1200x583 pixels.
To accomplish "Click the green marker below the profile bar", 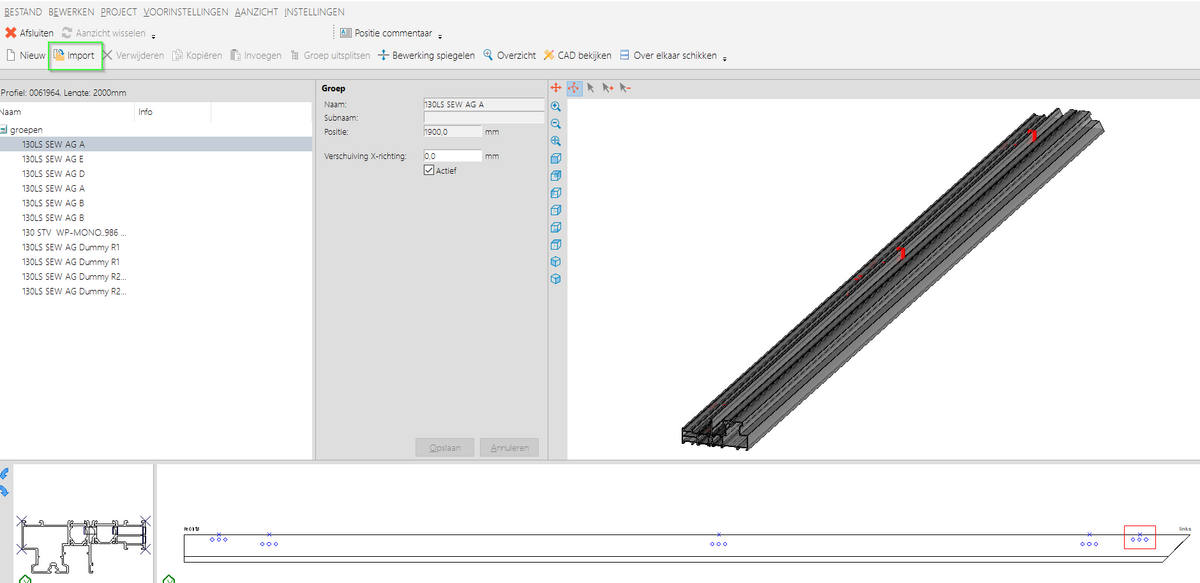I will [x=168, y=578].
